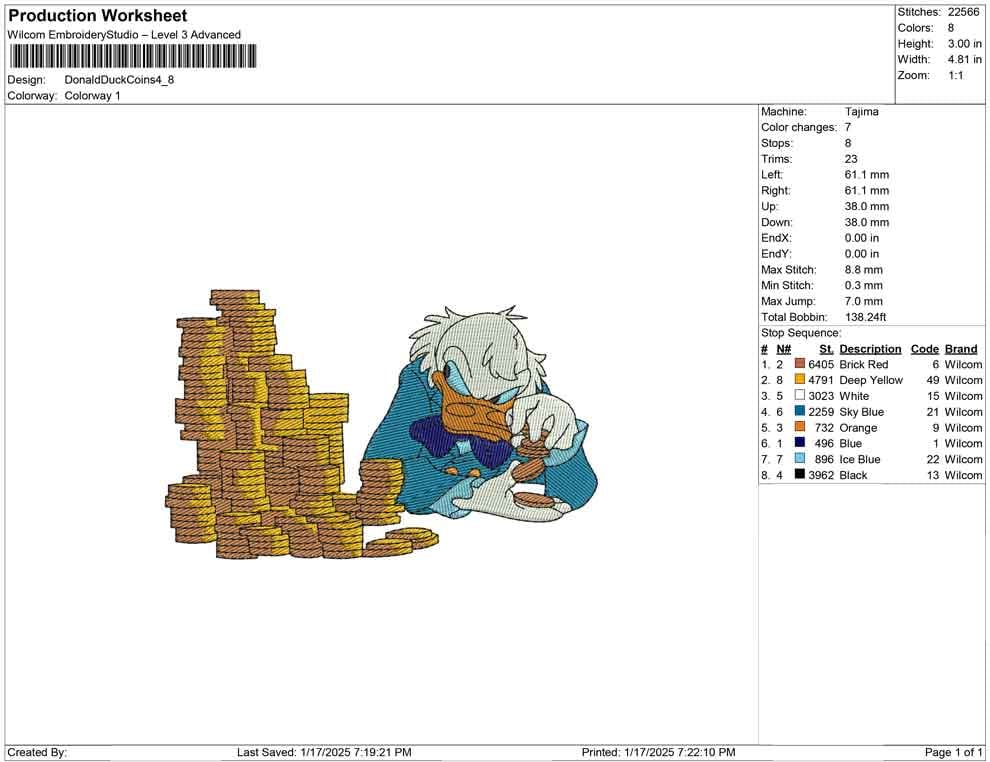Click the stitch count '22566'

[963, 12]
